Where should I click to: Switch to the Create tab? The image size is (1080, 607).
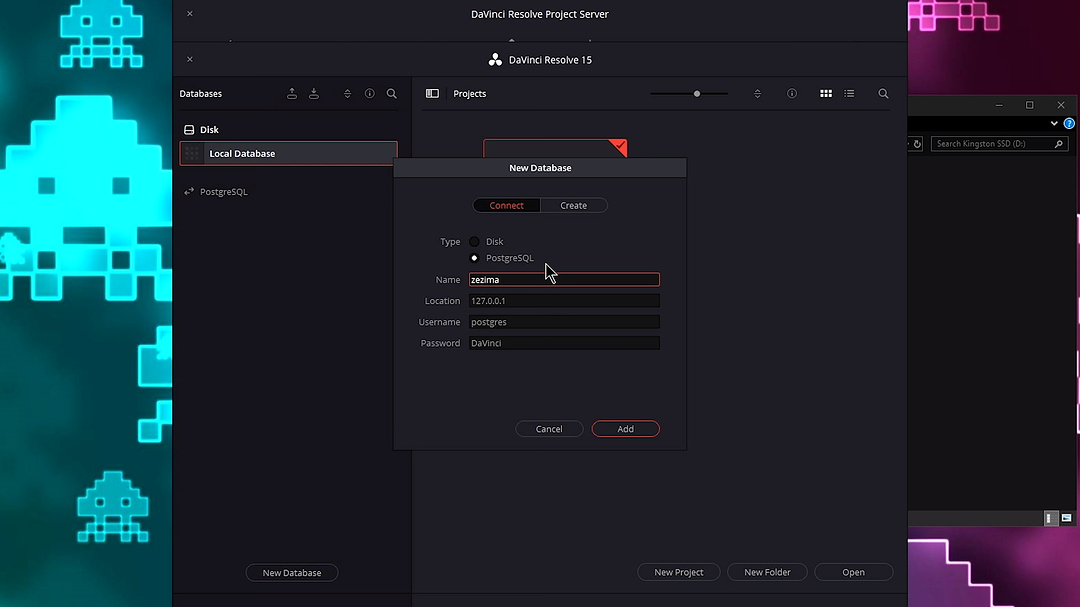(x=573, y=205)
